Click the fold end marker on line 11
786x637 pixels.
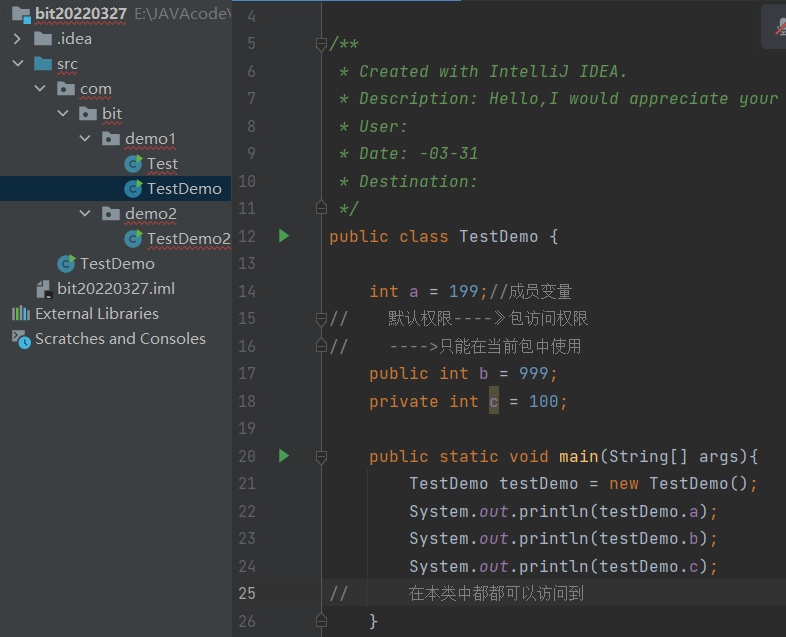coord(322,207)
